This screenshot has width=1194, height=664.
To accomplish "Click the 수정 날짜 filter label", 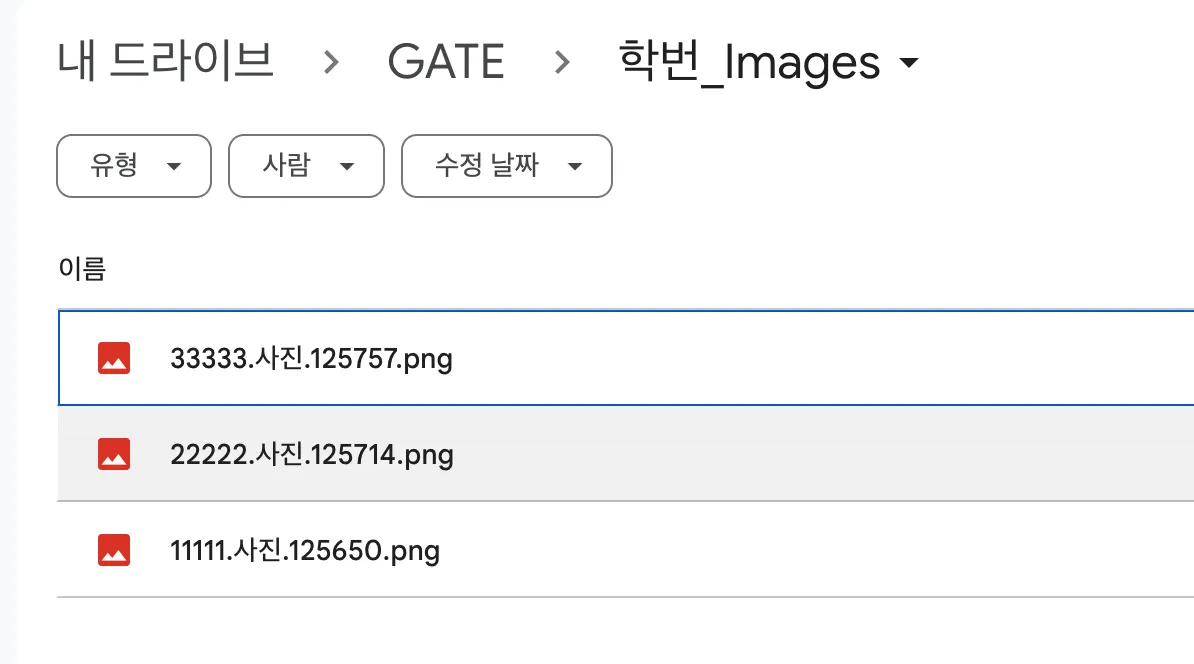I will point(487,166).
